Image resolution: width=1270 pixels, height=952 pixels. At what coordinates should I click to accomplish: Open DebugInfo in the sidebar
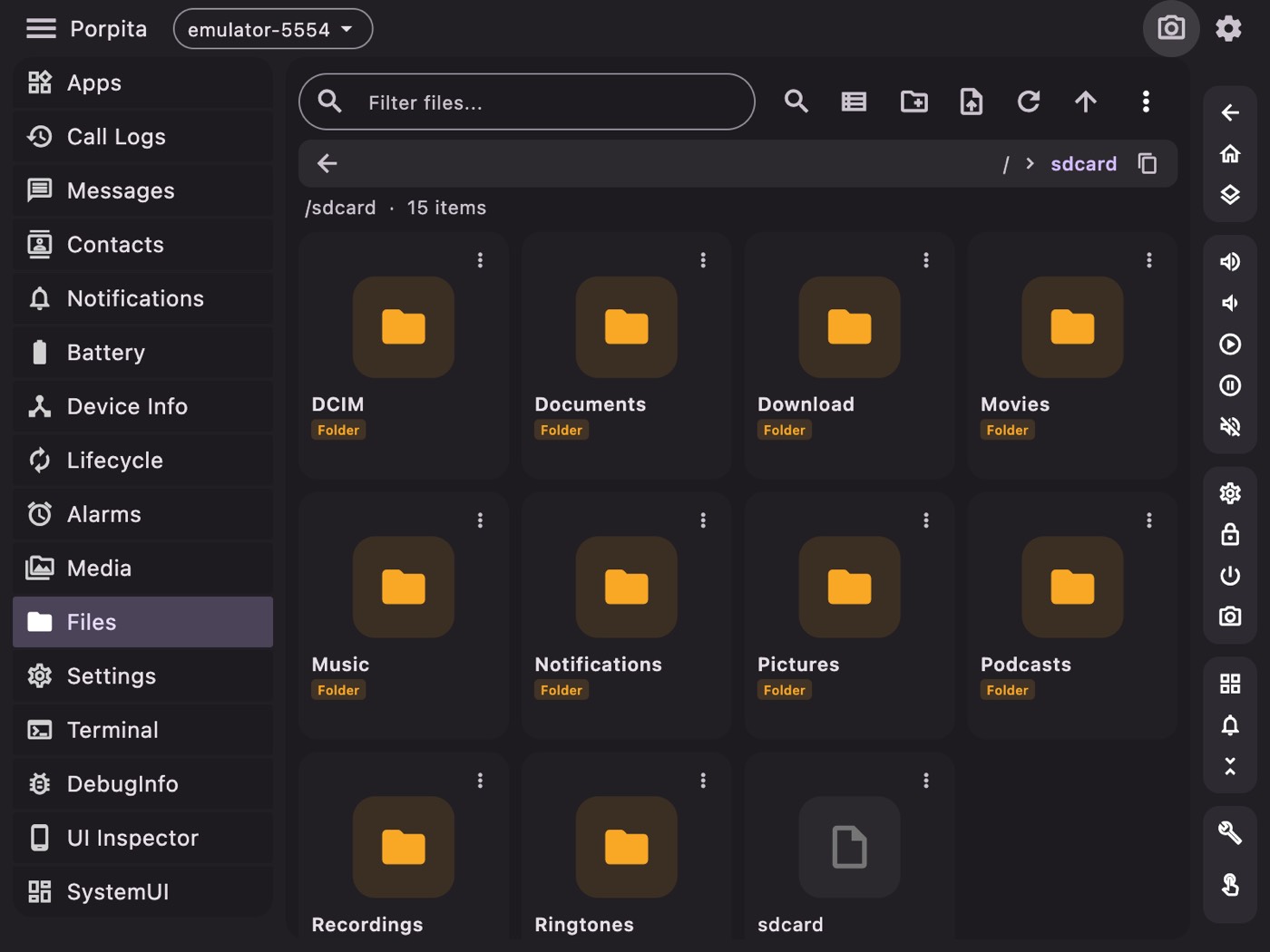[142, 784]
